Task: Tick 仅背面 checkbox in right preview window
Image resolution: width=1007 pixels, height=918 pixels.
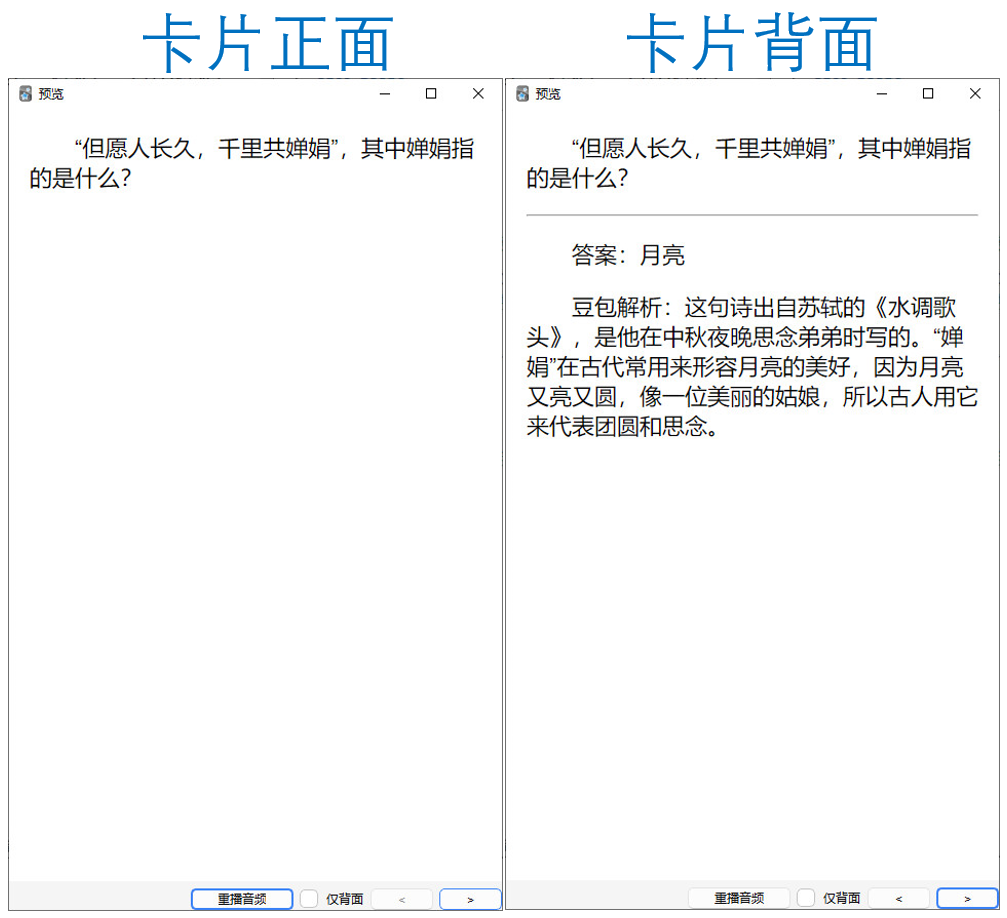Action: coord(805,897)
